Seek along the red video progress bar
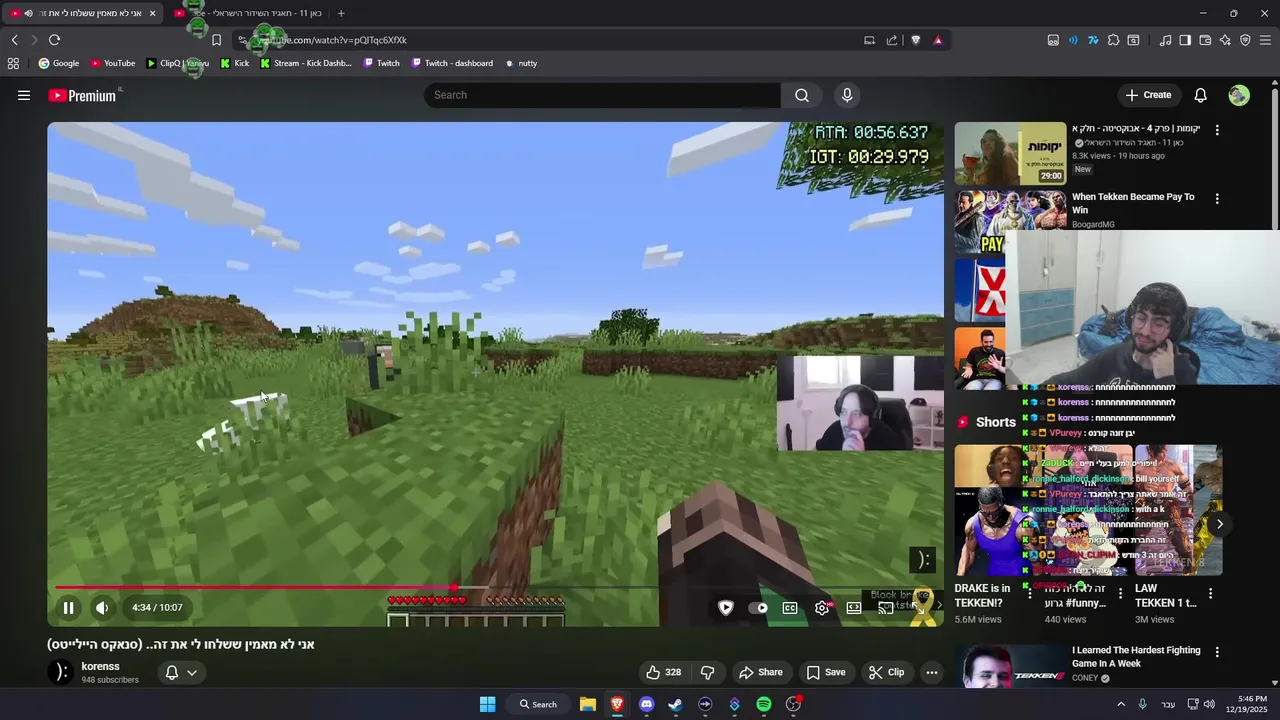Viewport: 1280px width, 720px height. 255,588
